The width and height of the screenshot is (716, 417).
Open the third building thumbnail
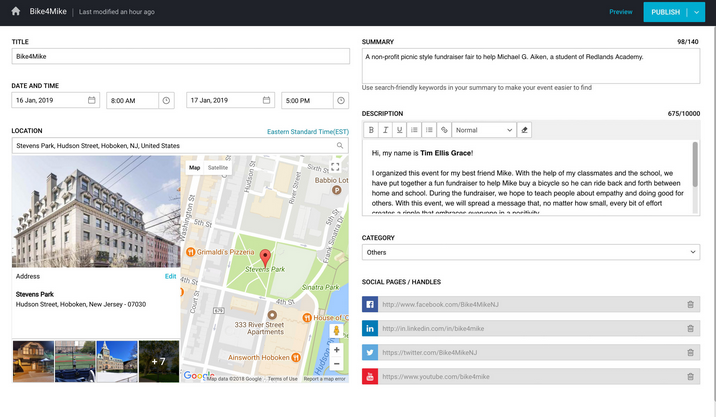coord(117,361)
